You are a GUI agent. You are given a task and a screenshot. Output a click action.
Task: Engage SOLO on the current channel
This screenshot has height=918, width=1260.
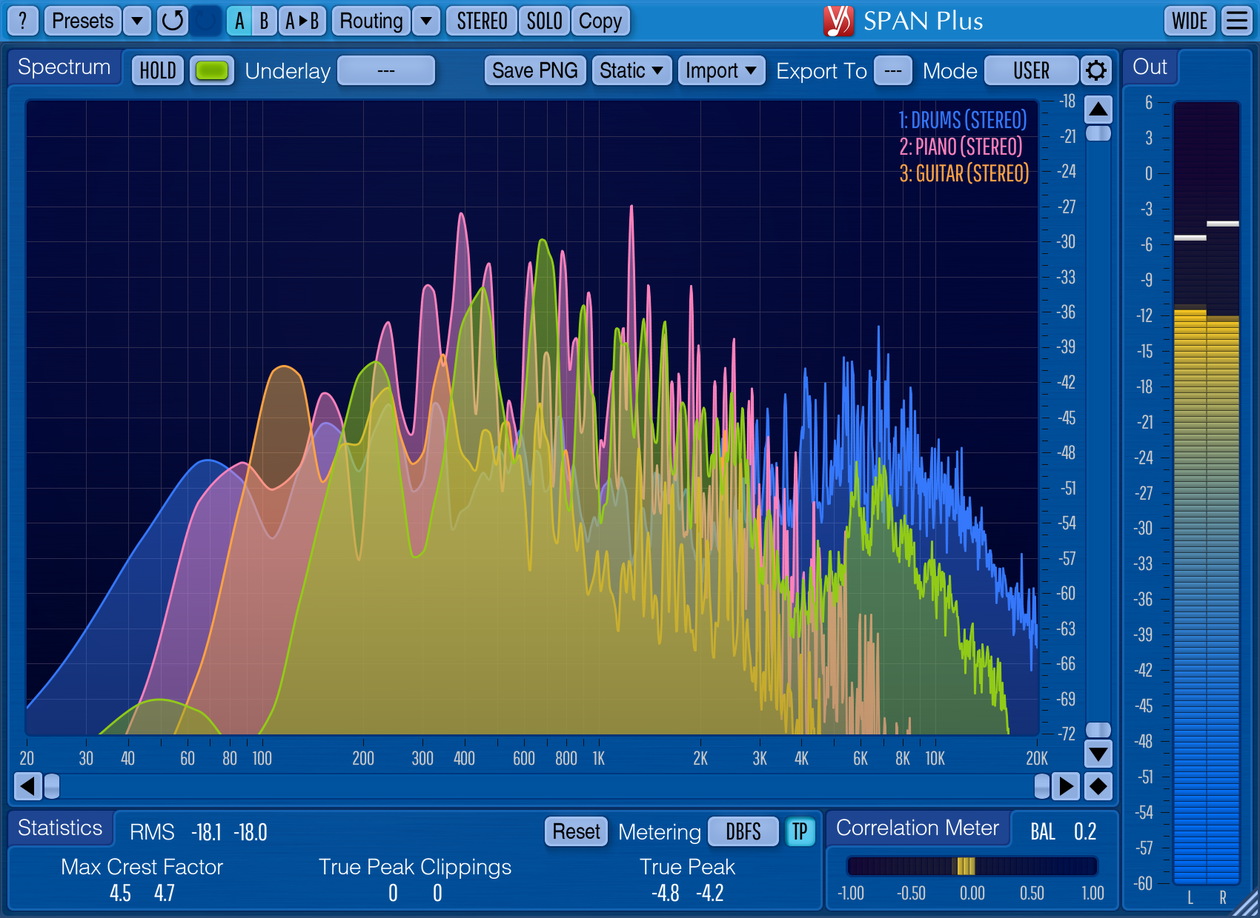543,20
